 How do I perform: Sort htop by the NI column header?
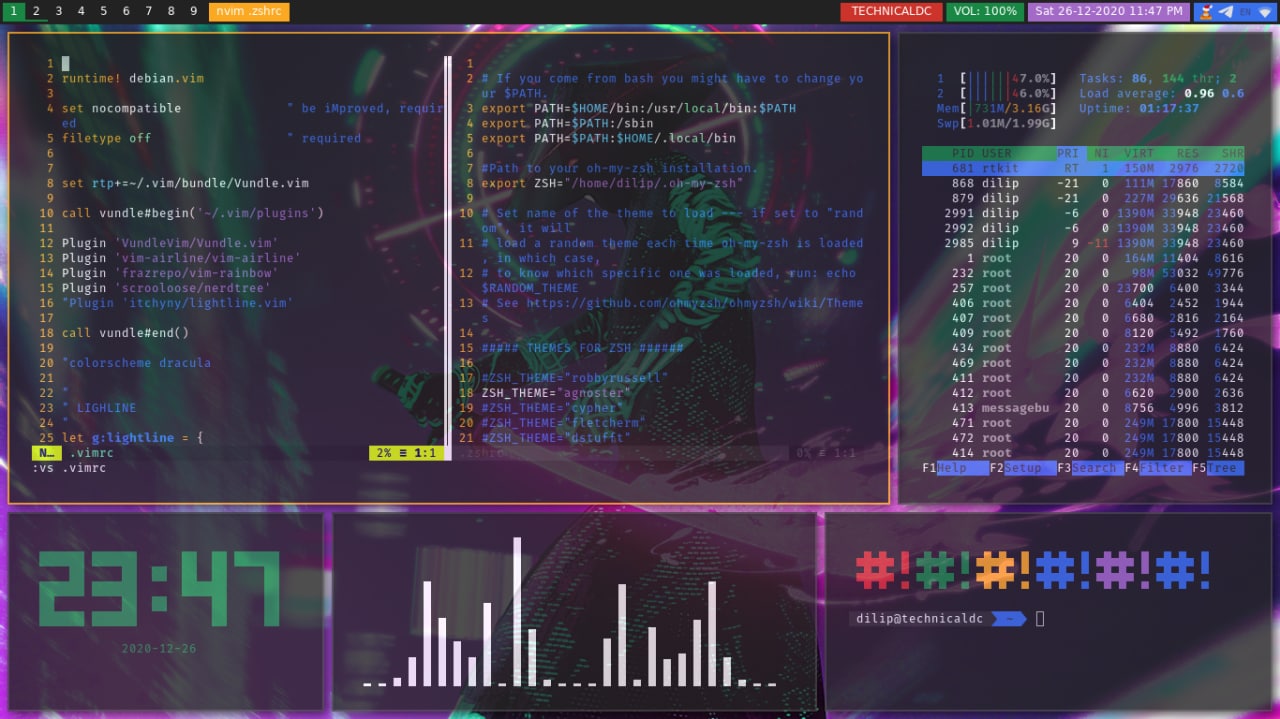pyautogui.click(x=1101, y=153)
